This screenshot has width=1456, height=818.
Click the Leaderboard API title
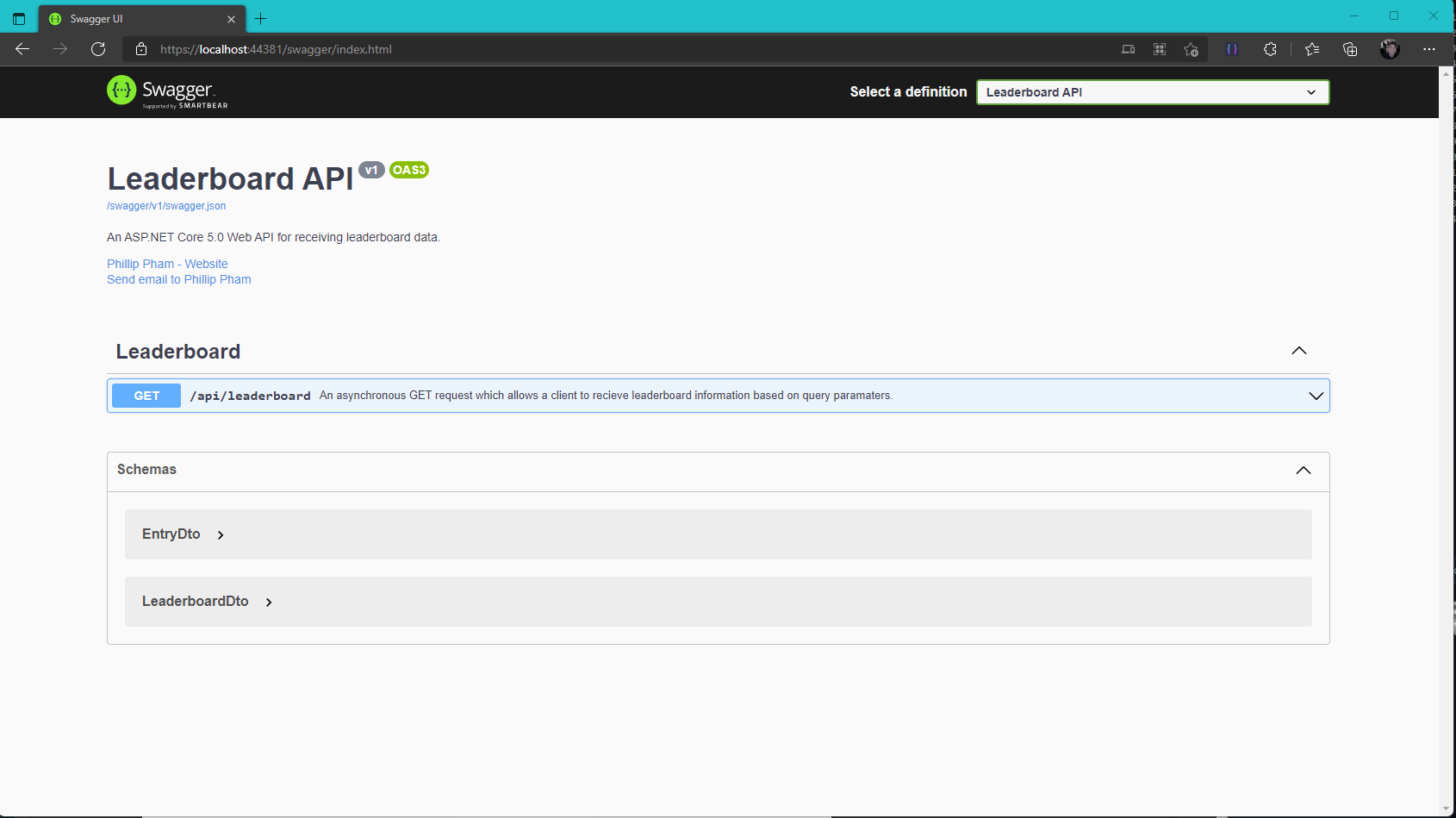[230, 178]
